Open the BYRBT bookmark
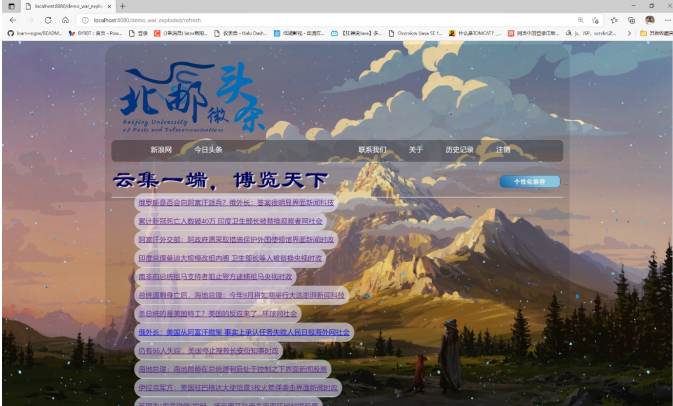The width and height of the screenshot is (673, 406). click(x=95, y=33)
